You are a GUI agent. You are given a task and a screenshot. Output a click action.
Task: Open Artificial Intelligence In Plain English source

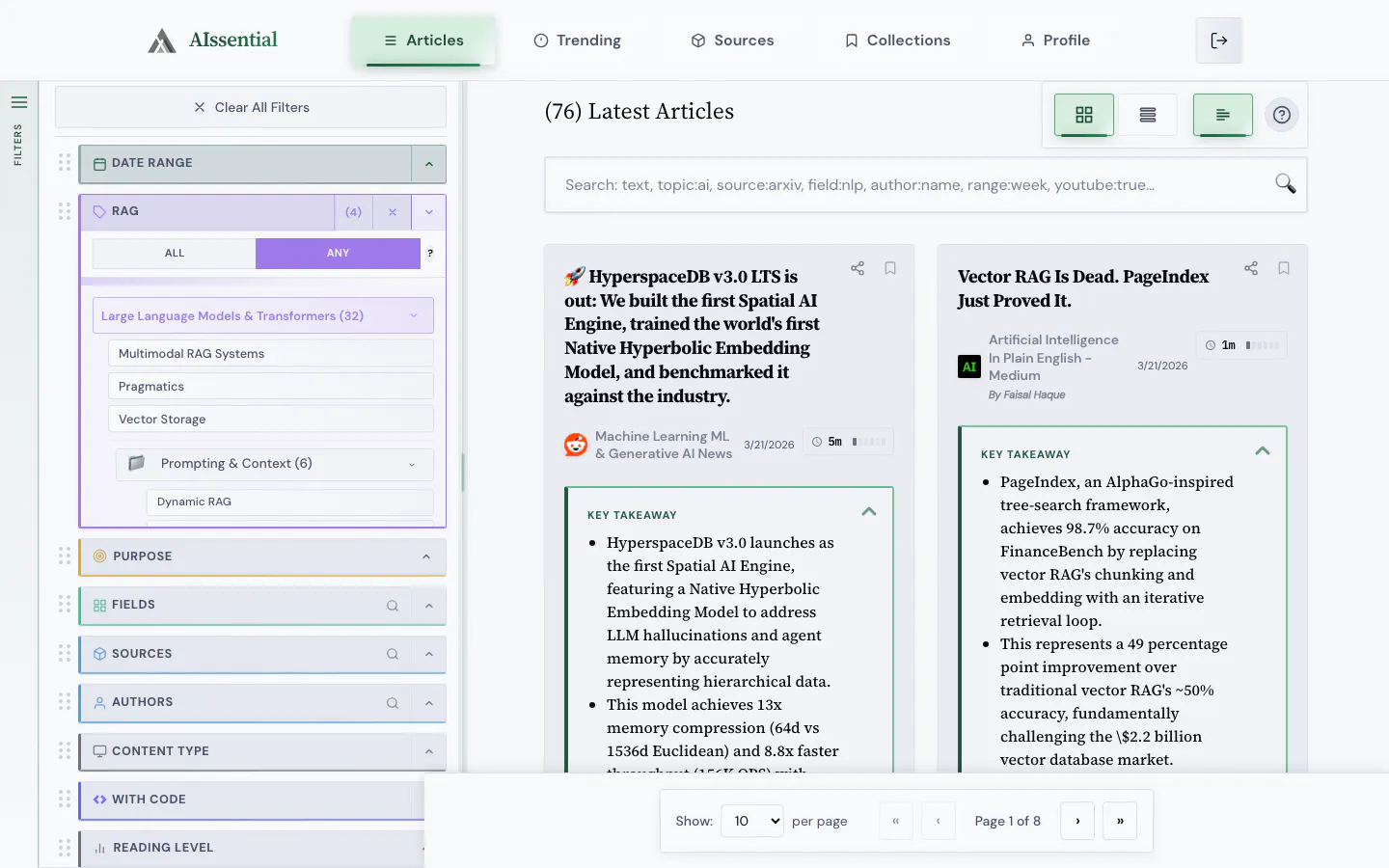tap(1053, 357)
